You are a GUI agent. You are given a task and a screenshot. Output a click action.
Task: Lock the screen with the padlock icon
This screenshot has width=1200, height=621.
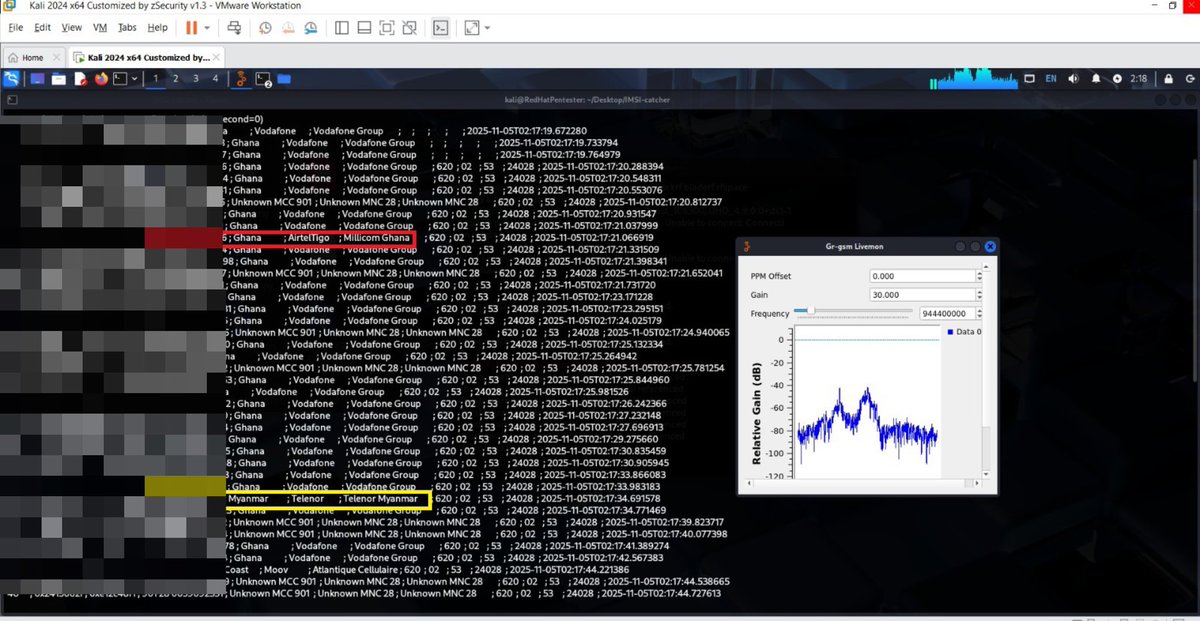[x=1167, y=78]
